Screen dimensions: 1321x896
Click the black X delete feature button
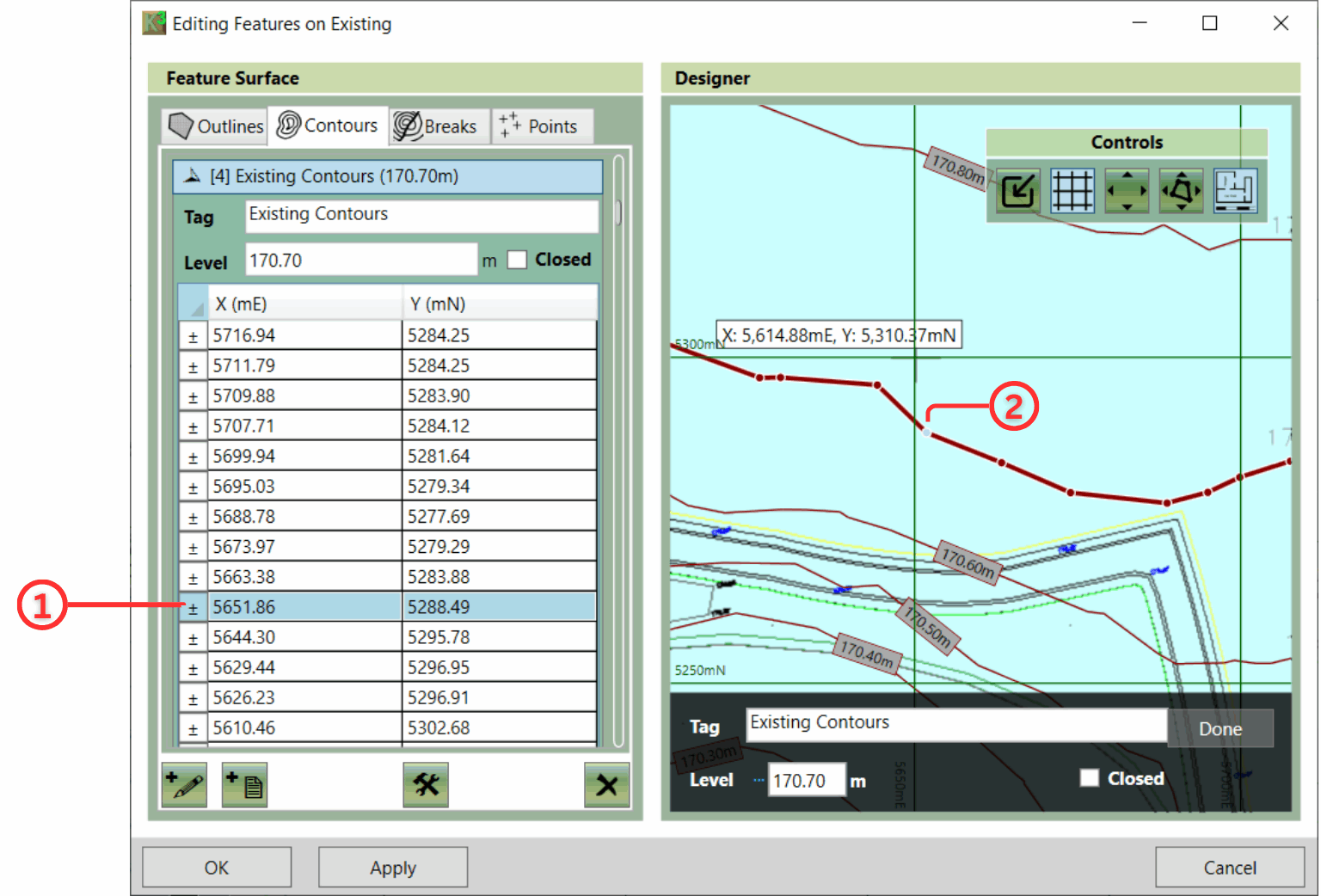606,784
